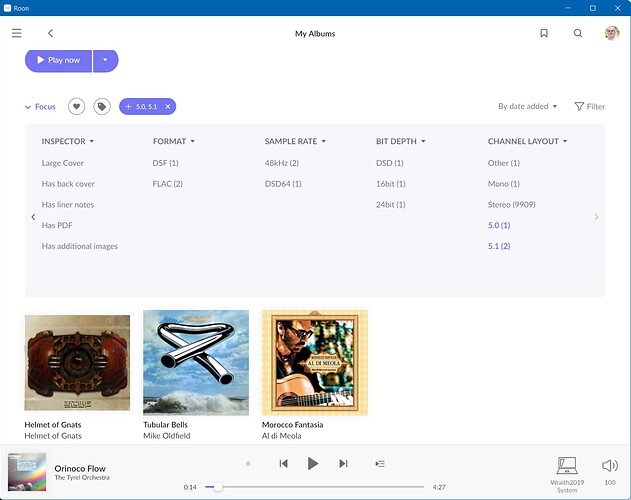Click the Play now button
Image resolution: width=631 pixels, height=500 pixels.
point(59,60)
